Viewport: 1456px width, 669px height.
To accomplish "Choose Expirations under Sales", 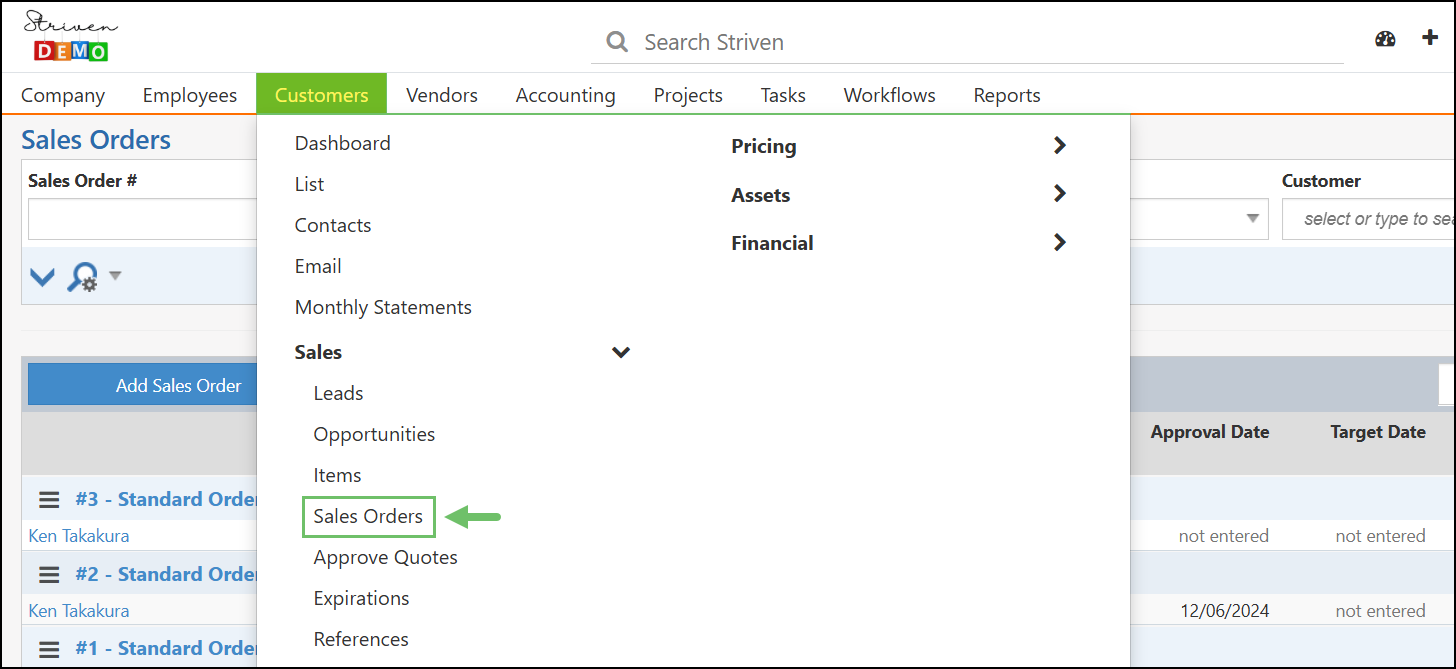I will pyautogui.click(x=361, y=598).
